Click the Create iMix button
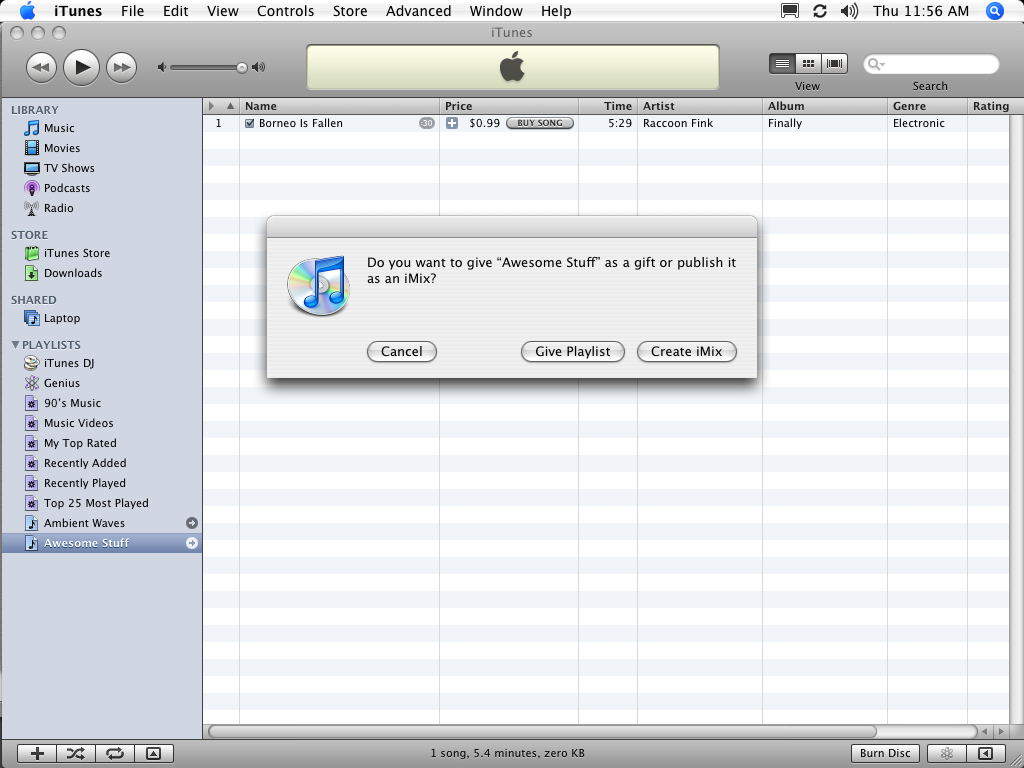This screenshot has width=1024, height=768. [x=686, y=351]
